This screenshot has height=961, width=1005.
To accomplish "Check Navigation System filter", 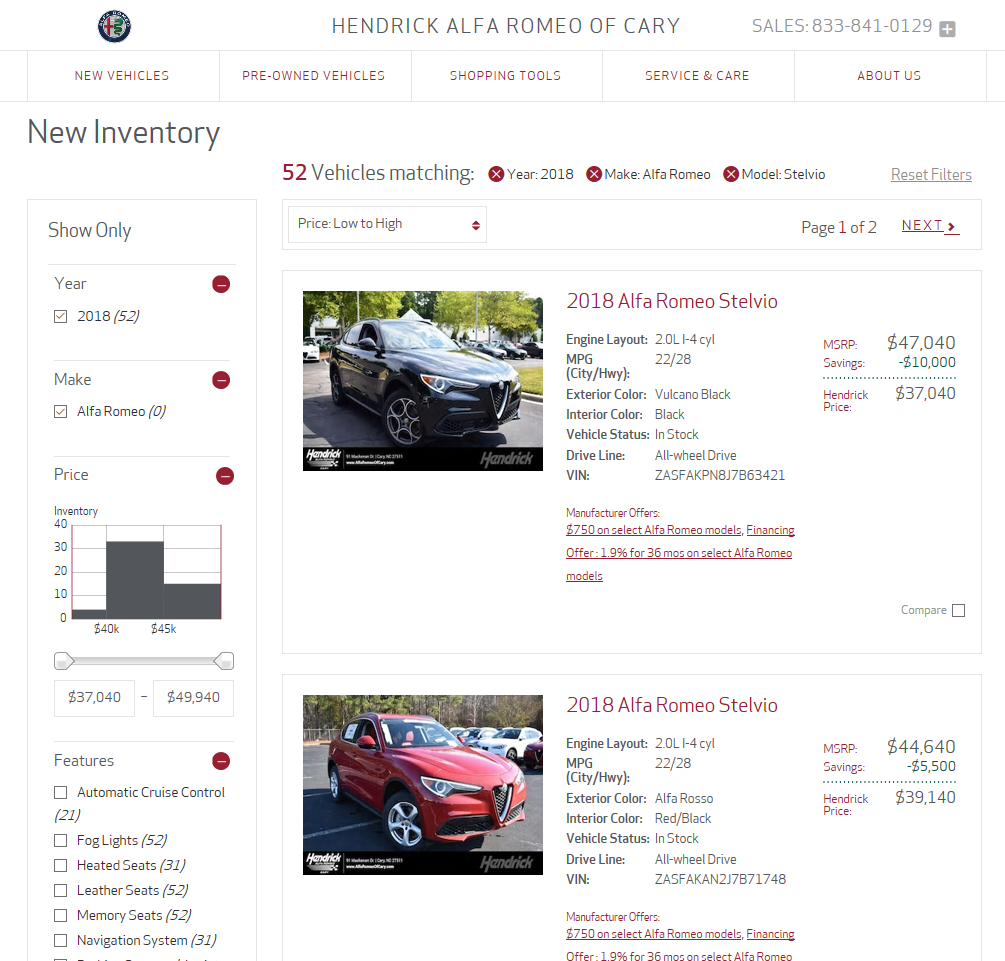I will tap(60, 940).
